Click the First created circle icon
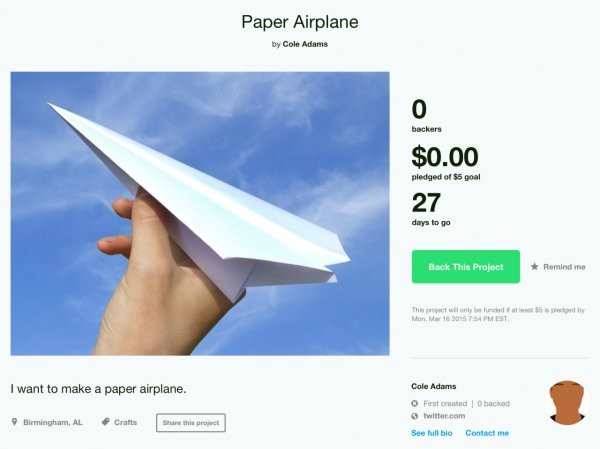The height and width of the screenshot is (449, 600). [x=415, y=403]
